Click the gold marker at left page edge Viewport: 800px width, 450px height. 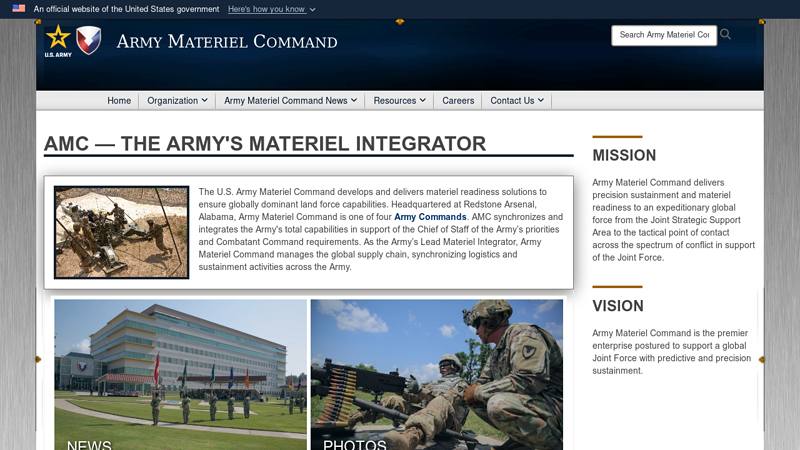click(x=38, y=360)
